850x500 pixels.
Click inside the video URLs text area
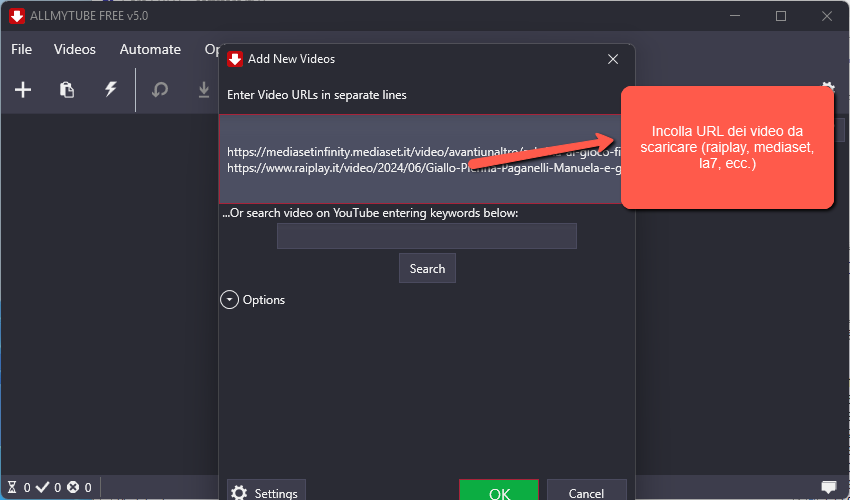coord(420,159)
